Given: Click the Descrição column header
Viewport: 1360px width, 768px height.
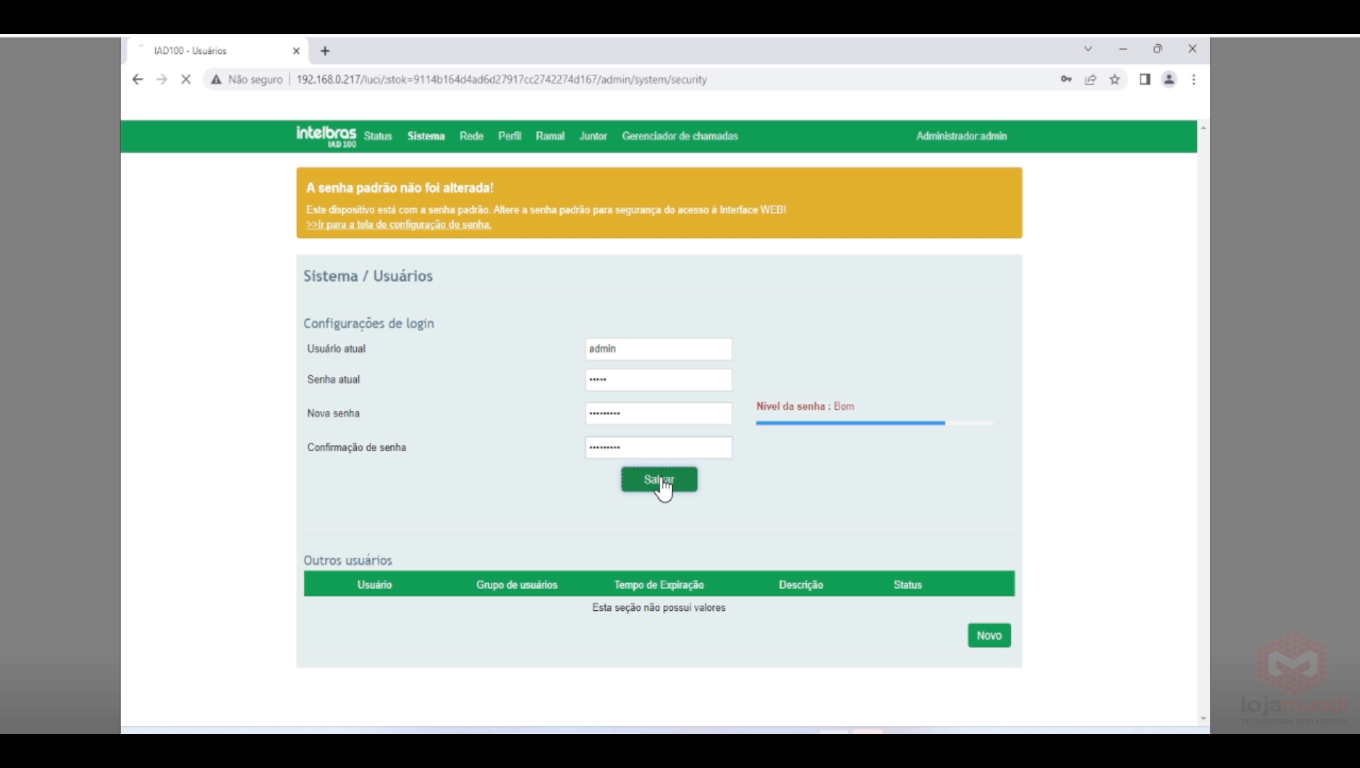Looking at the screenshot, I should point(801,585).
